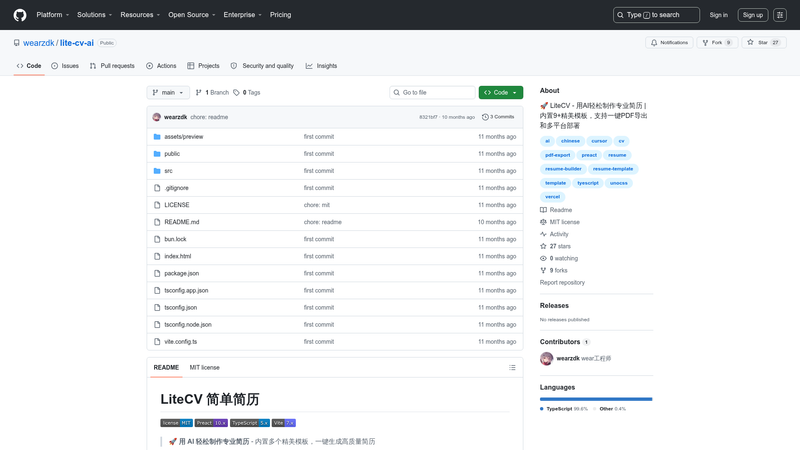The height and width of the screenshot is (450, 800).
Task: Open the Platform menu
Action: pyautogui.click(x=53, y=15)
